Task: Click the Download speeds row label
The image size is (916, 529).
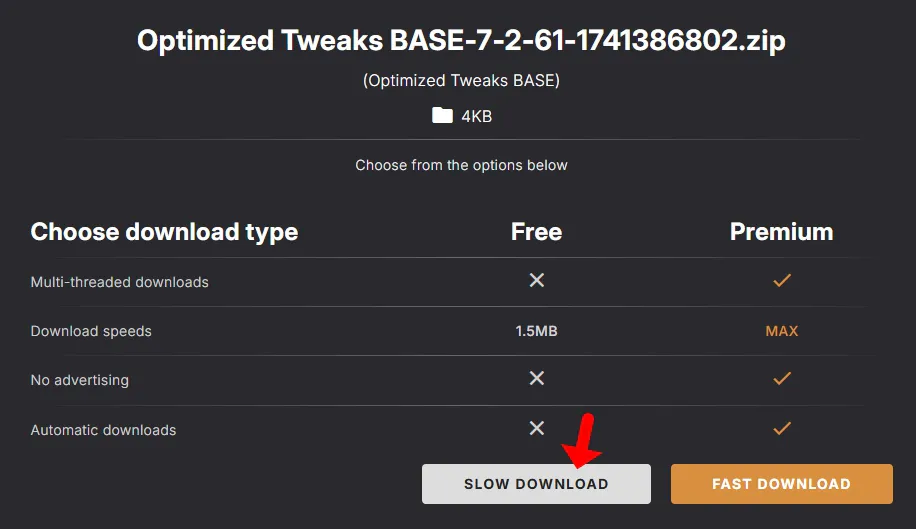Action: 91,331
